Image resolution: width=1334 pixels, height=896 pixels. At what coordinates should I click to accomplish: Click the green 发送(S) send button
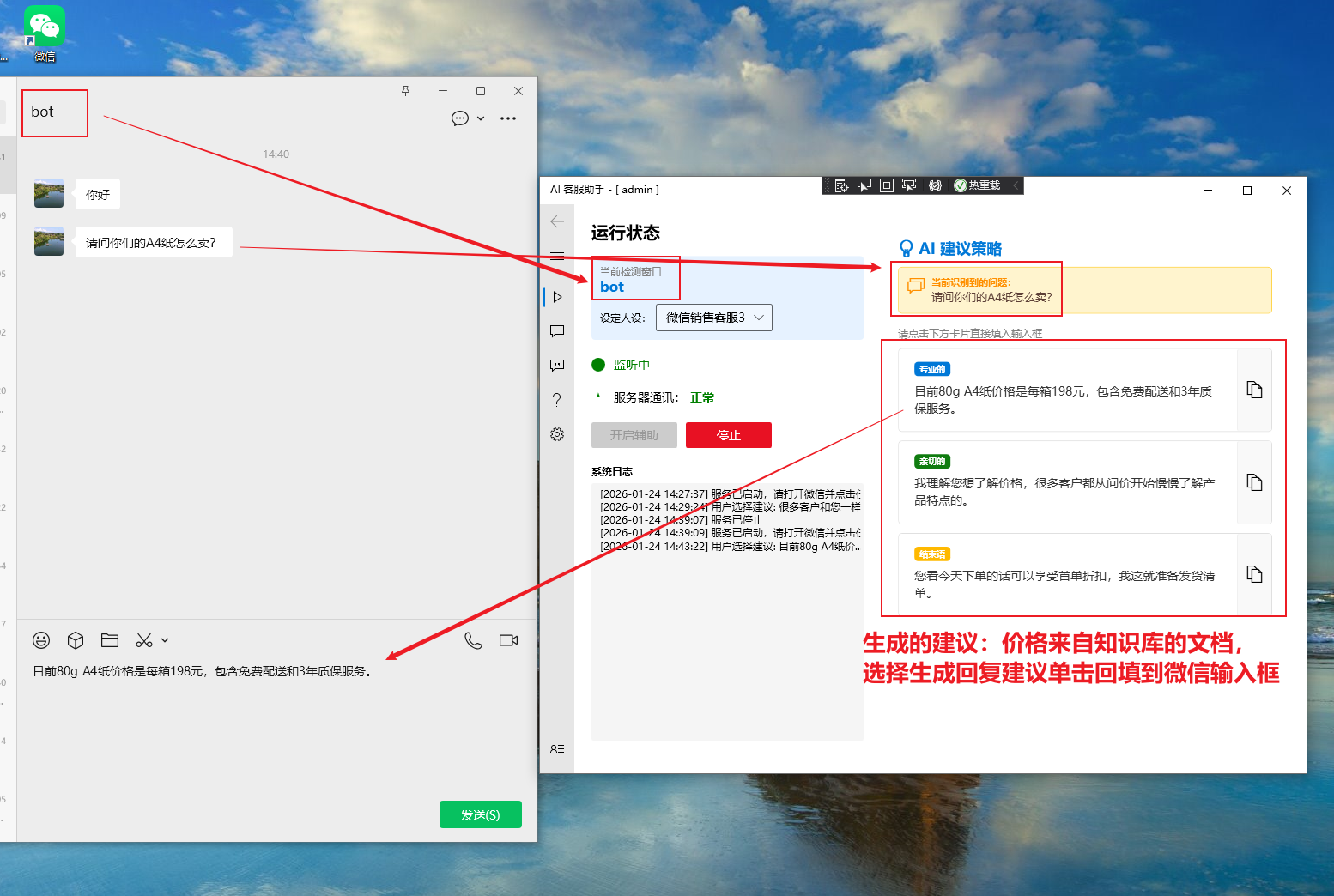click(481, 814)
